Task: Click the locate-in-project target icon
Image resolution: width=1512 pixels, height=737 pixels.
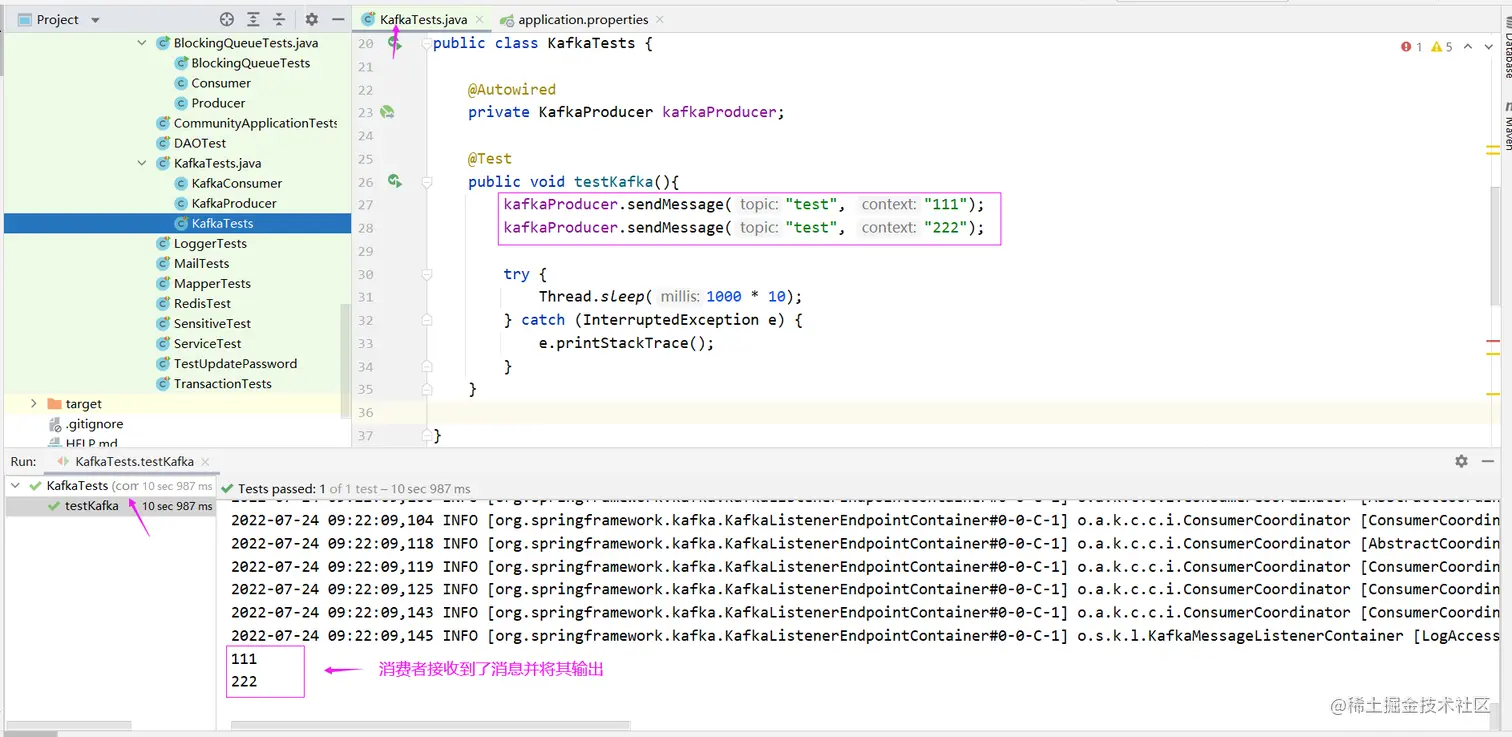Action: click(227, 19)
